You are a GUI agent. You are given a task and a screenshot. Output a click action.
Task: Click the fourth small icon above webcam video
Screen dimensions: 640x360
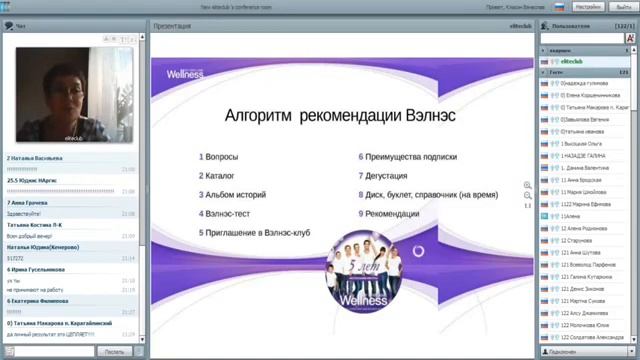(132, 39)
